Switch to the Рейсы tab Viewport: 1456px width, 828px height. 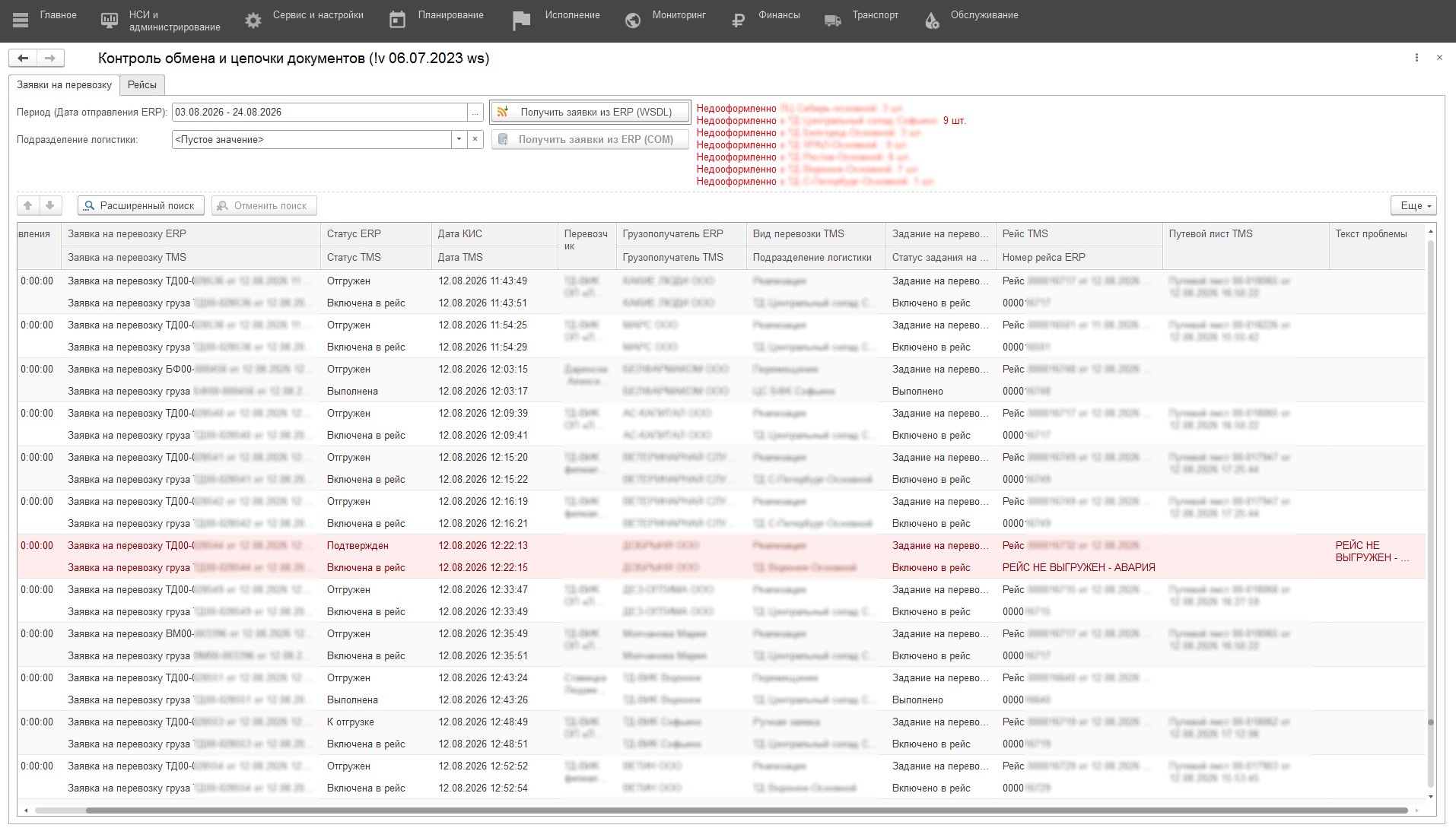click(x=142, y=85)
